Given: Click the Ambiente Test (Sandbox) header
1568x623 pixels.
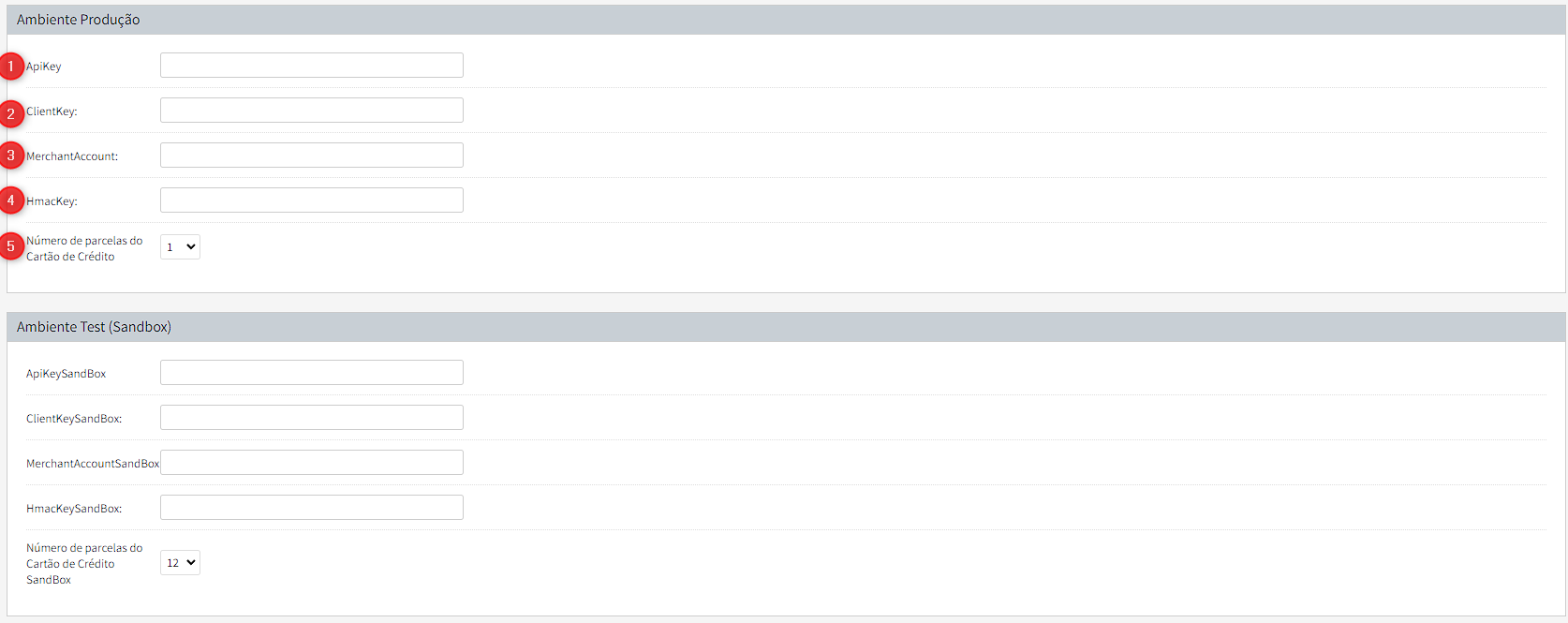Looking at the screenshot, I should [94, 327].
